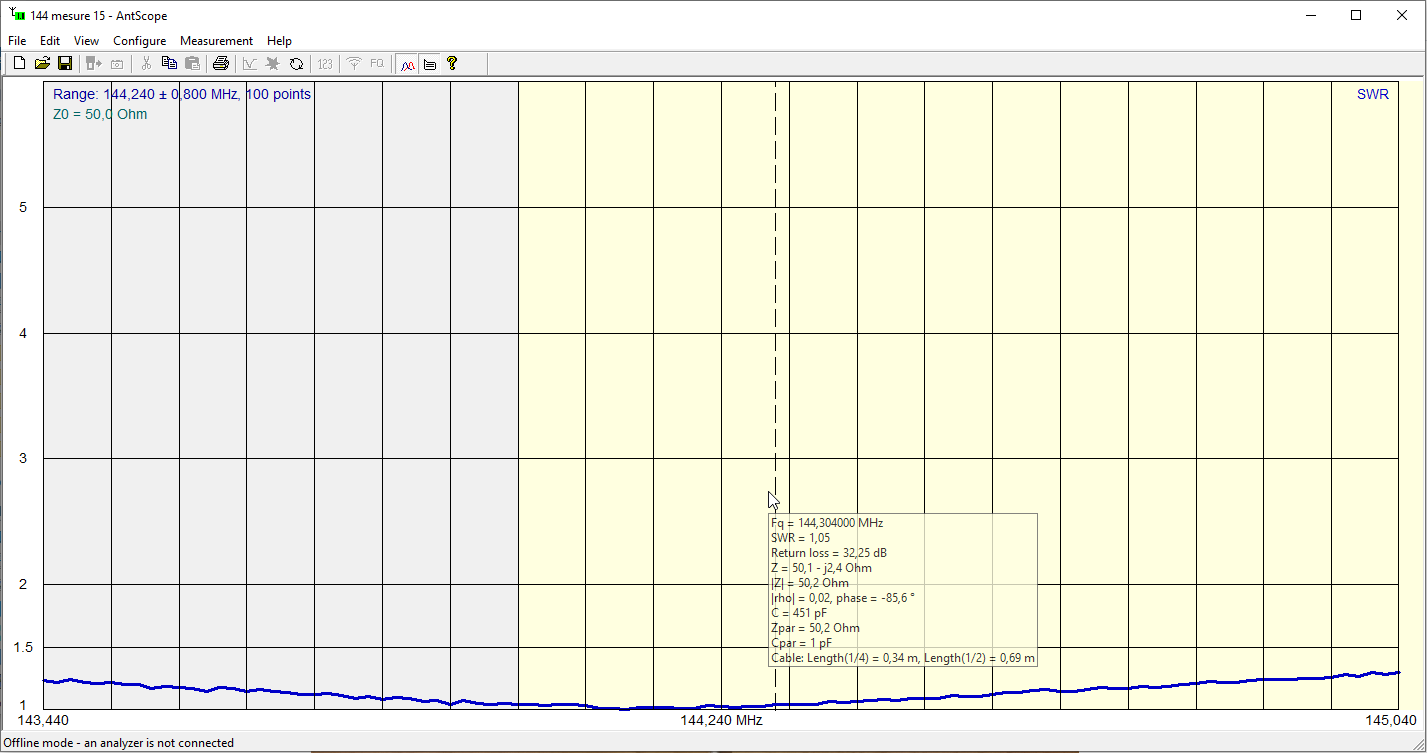Click the 145,040 end frequency label

[x=1391, y=720]
